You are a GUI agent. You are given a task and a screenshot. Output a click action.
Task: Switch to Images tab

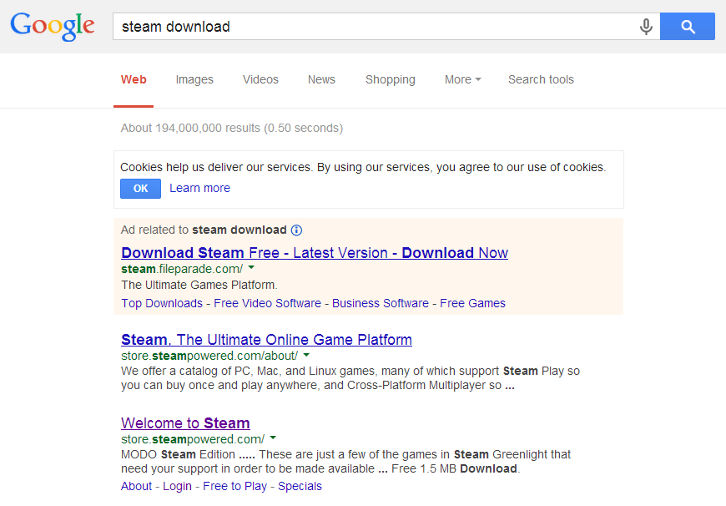click(194, 80)
